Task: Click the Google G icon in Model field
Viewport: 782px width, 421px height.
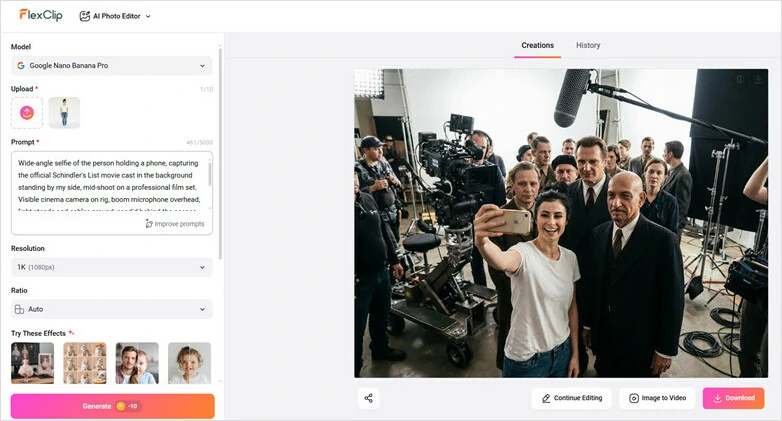Action: [x=20, y=65]
